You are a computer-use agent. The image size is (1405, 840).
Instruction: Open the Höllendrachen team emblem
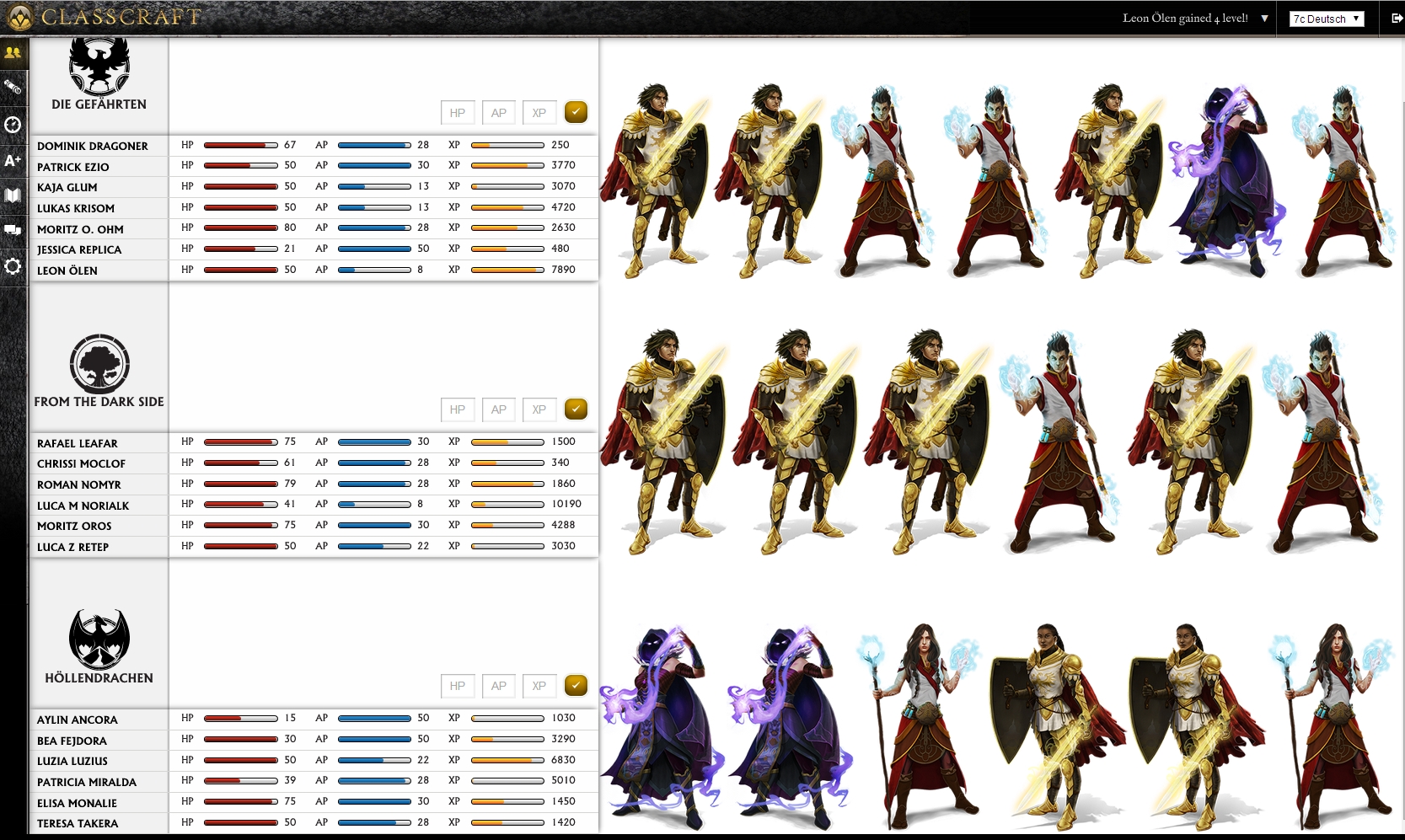(x=99, y=639)
